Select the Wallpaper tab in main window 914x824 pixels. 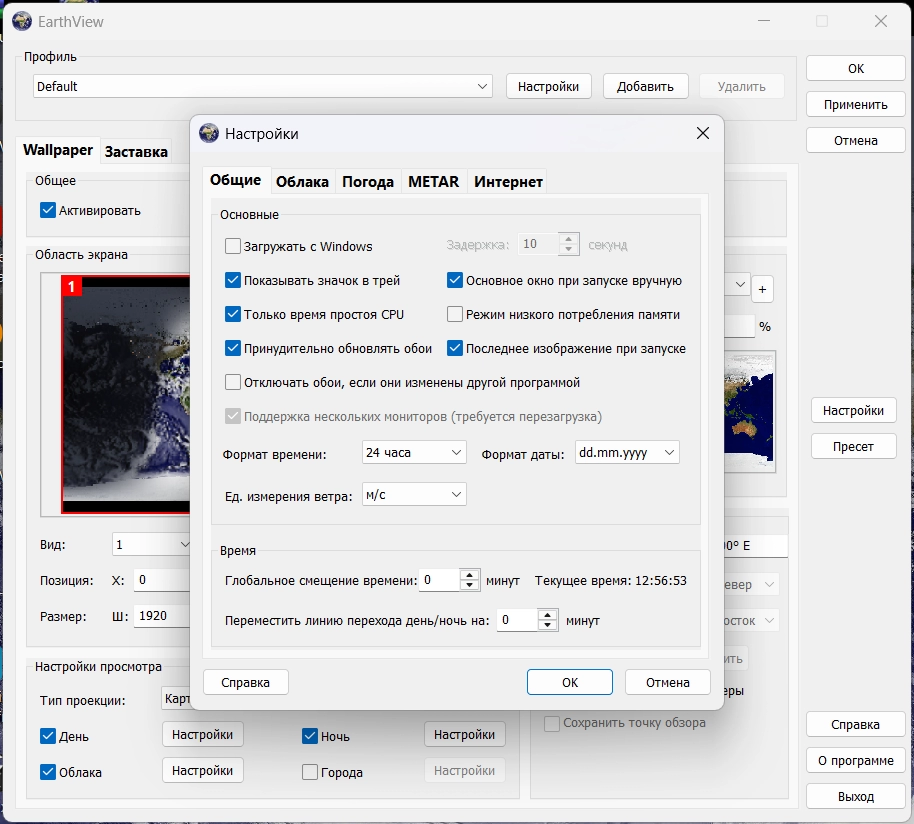(58, 150)
